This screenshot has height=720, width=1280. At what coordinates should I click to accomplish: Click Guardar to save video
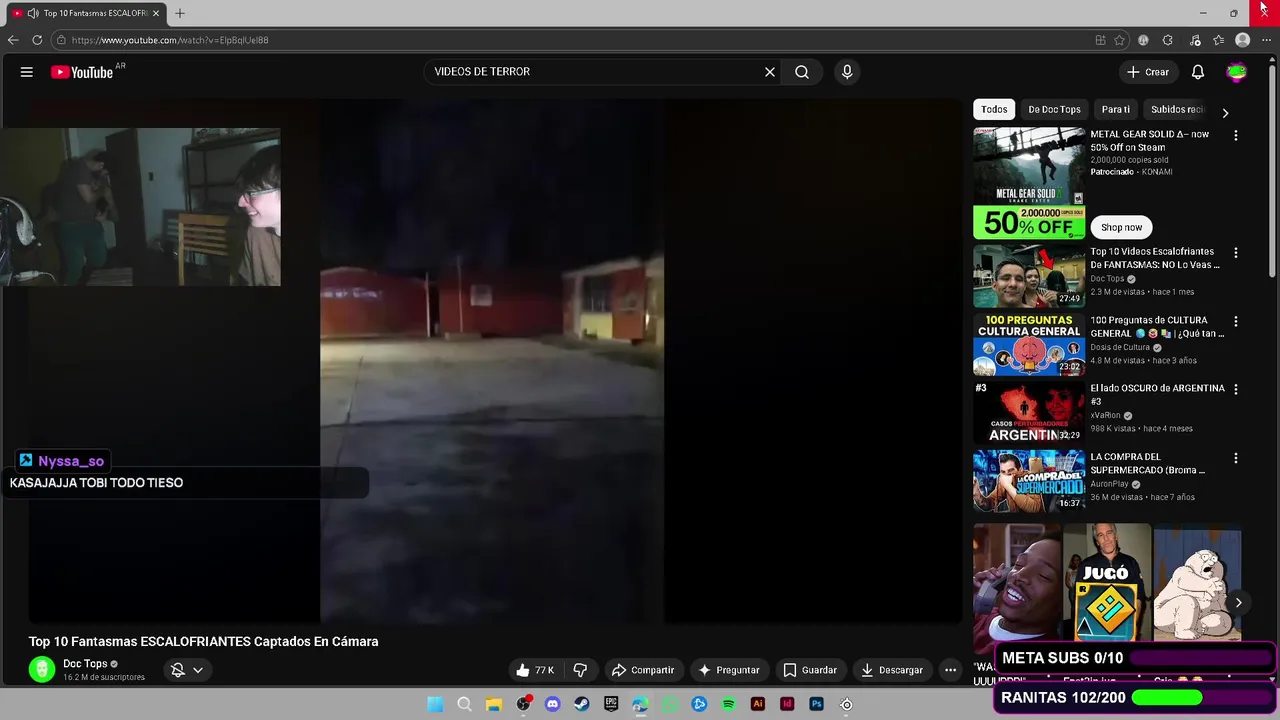(810, 670)
